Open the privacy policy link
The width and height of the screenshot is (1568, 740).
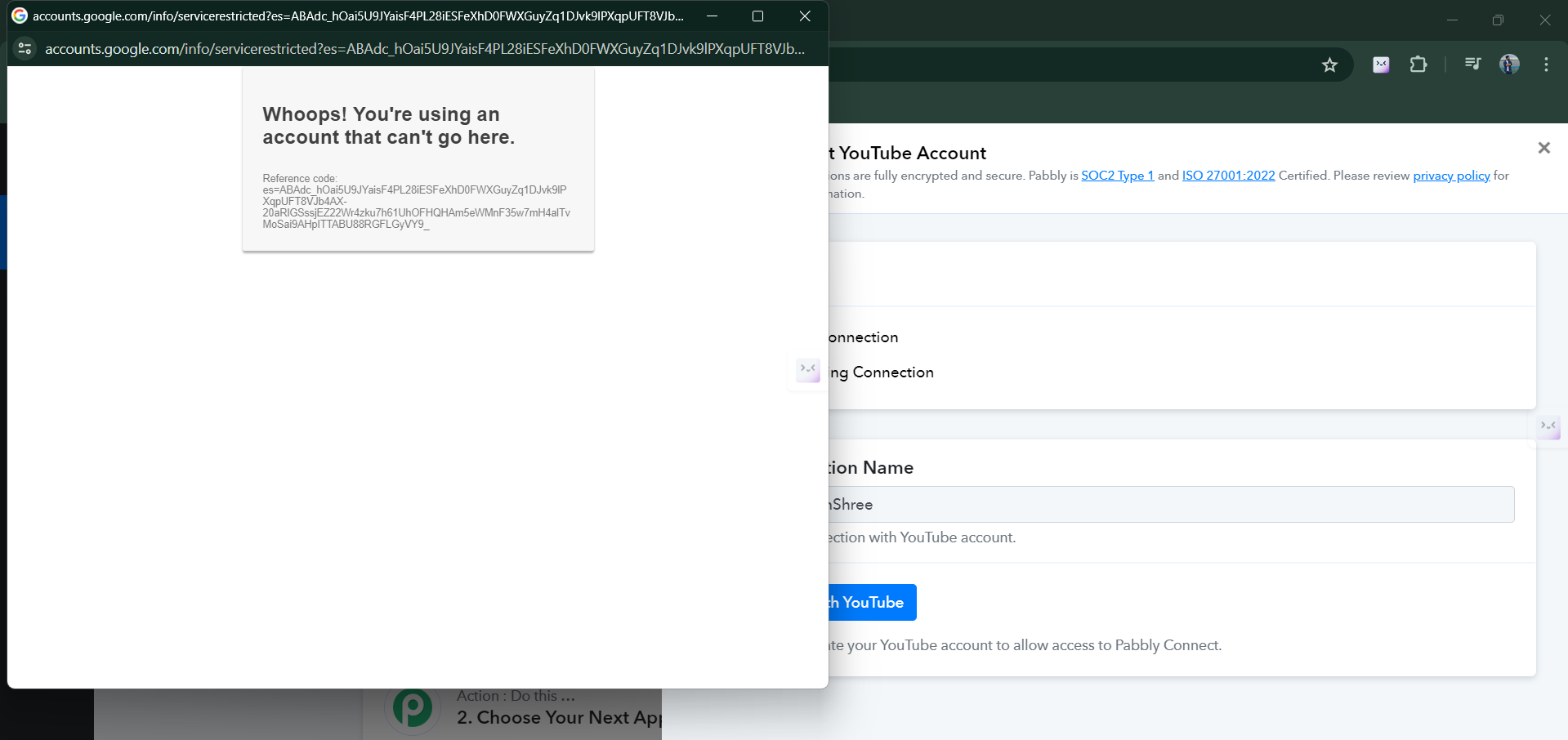[1452, 176]
